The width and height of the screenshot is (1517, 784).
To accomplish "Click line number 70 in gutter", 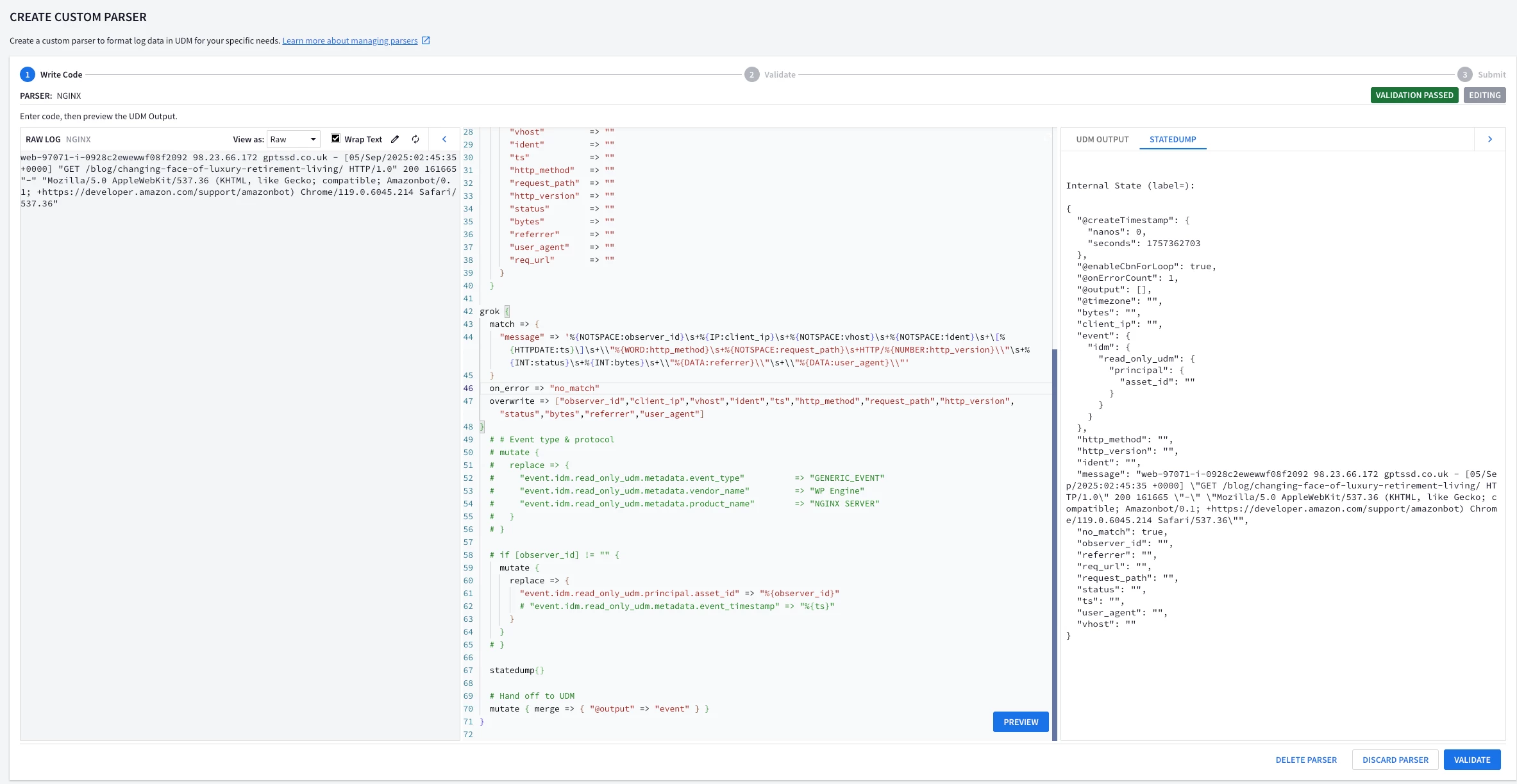I will click(x=468, y=708).
